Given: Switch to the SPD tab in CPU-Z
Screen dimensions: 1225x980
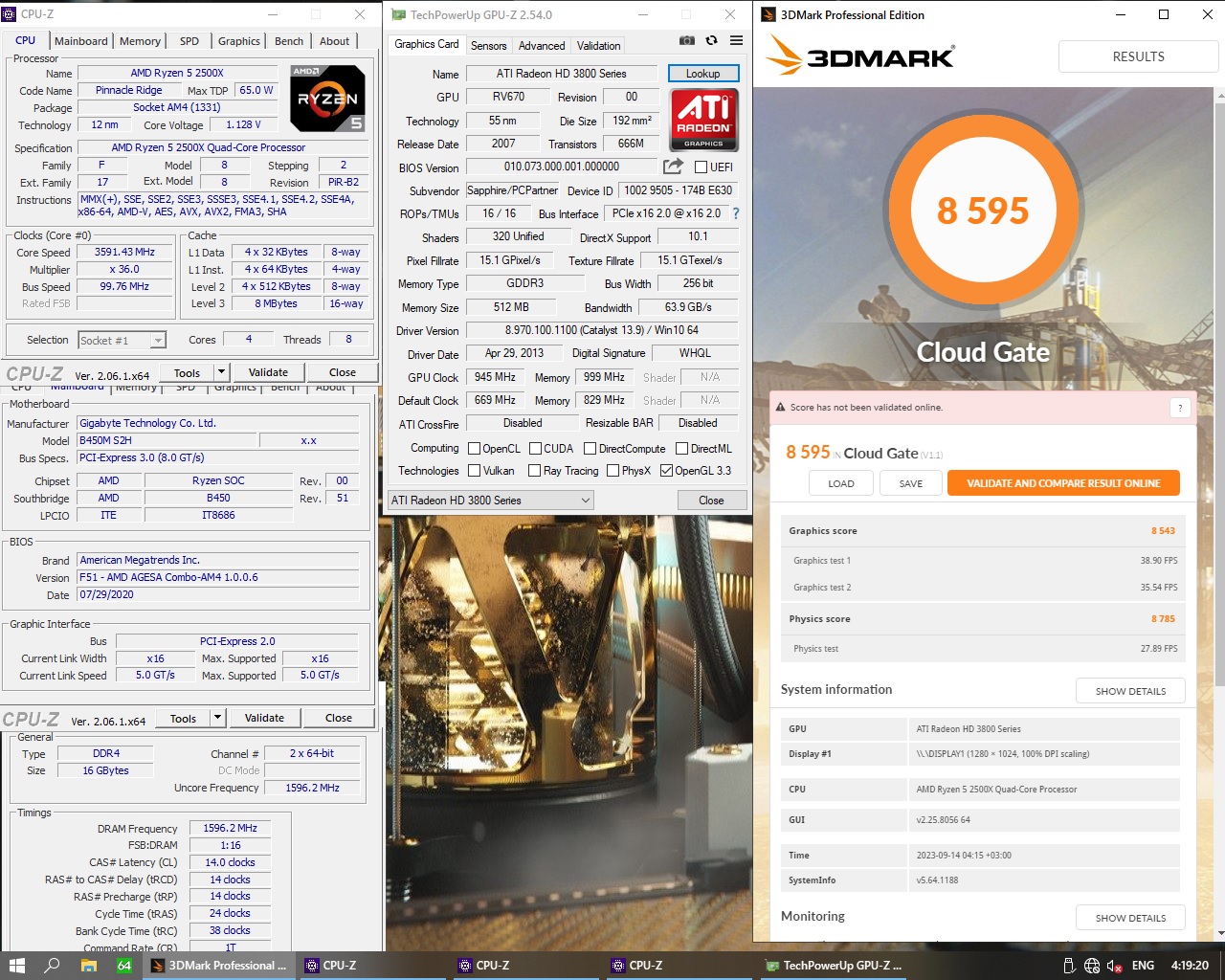Looking at the screenshot, I should tap(189, 41).
